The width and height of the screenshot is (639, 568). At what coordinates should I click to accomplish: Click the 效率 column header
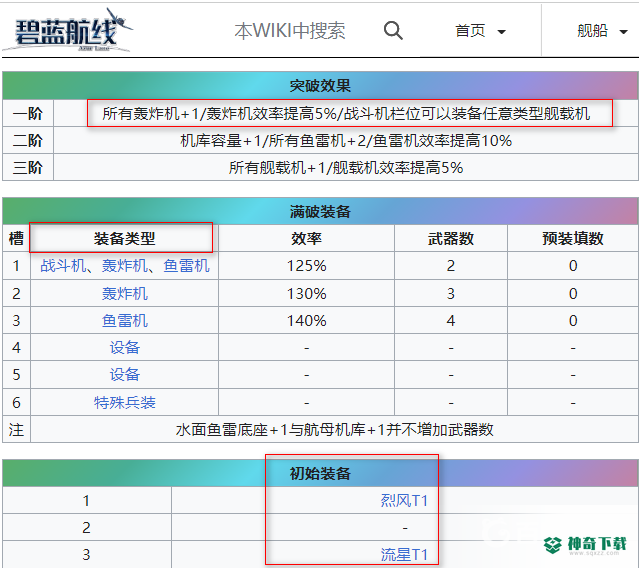(x=306, y=238)
